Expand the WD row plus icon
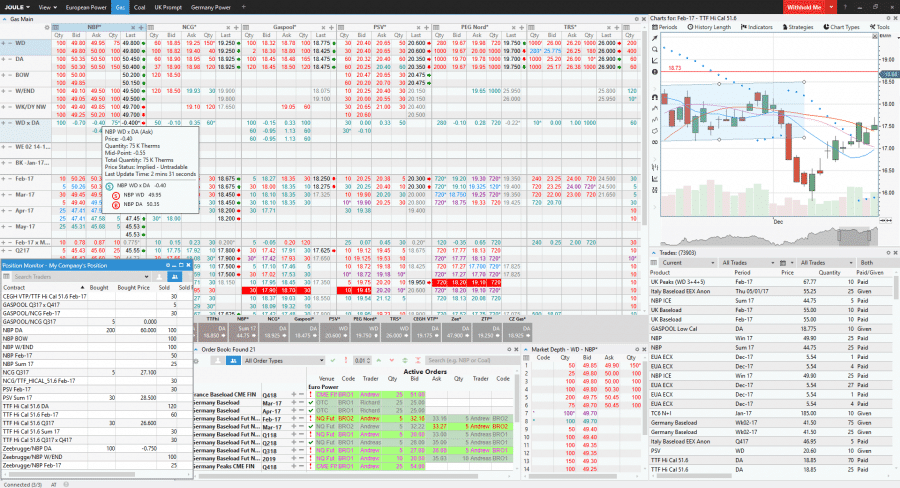Image resolution: width=900 pixels, height=488 pixels. tap(3, 43)
